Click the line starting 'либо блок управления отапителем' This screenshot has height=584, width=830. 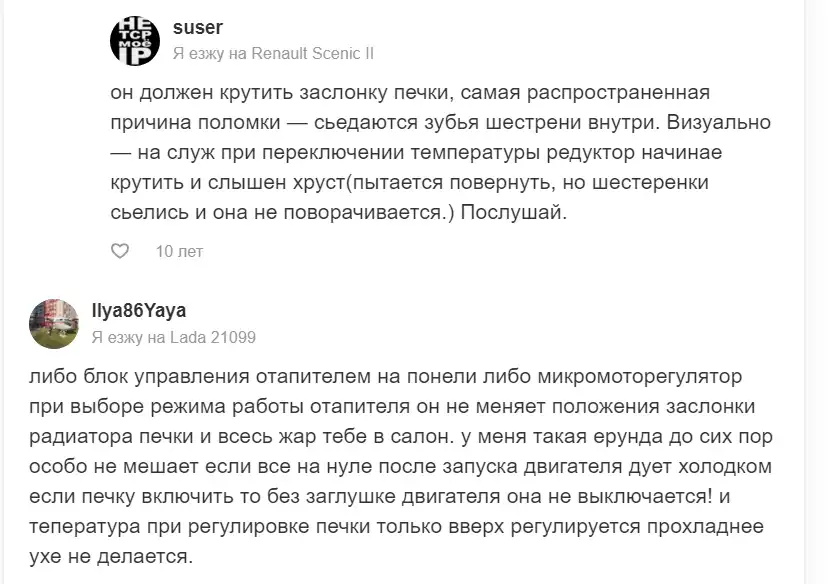386,376
